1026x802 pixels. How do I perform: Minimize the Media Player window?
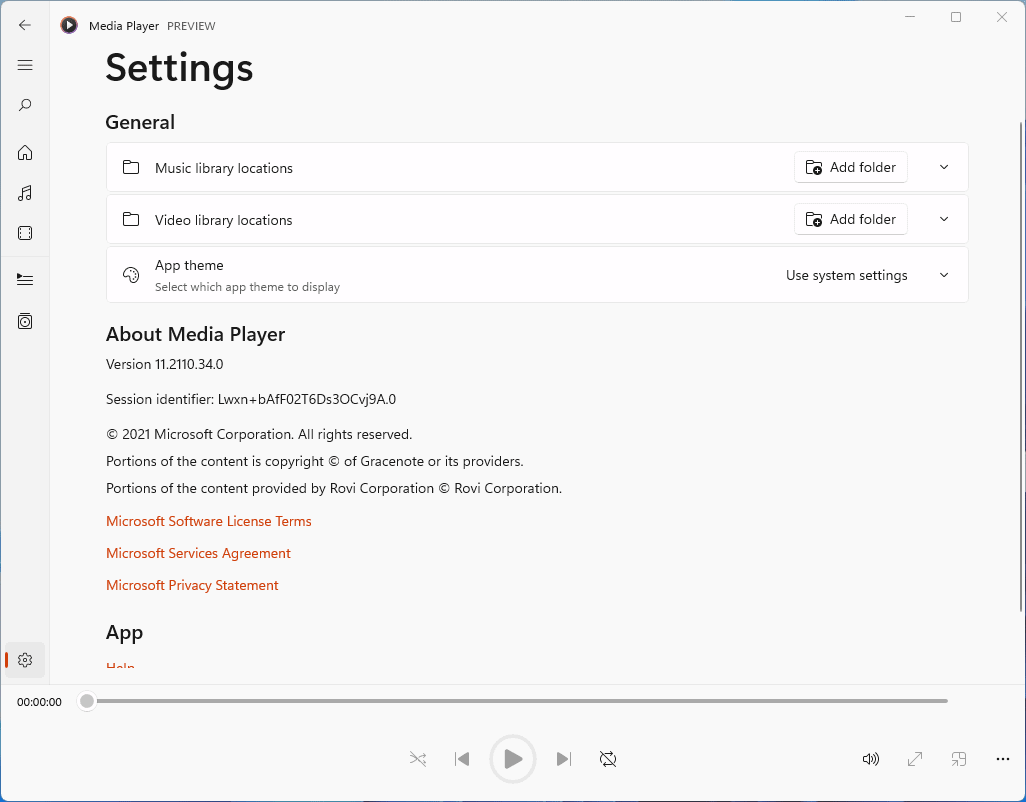910,17
